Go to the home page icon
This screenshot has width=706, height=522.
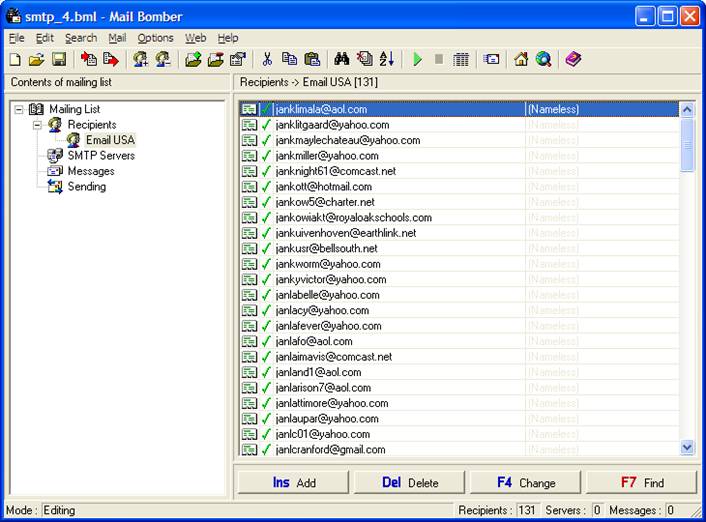coord(521,59)
